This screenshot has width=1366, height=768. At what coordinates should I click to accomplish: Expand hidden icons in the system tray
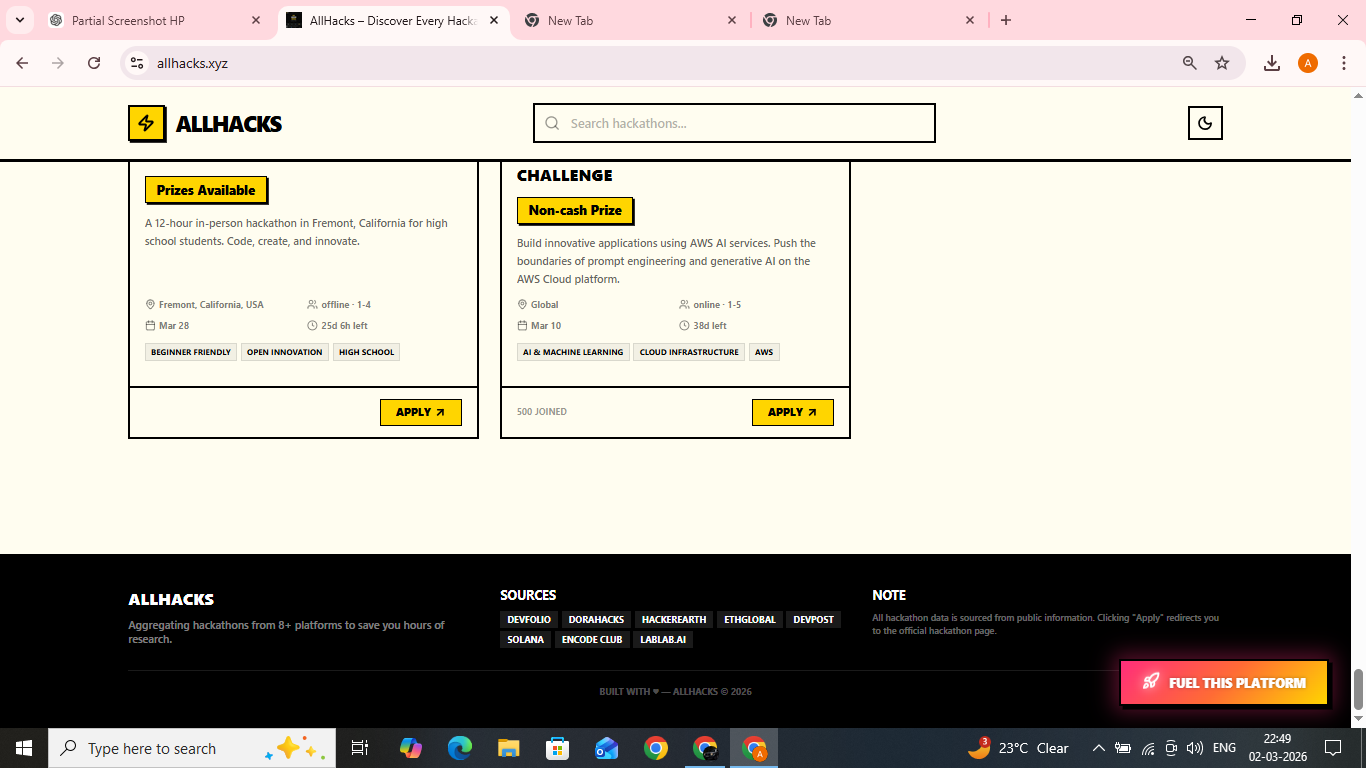click(1098, 747)
